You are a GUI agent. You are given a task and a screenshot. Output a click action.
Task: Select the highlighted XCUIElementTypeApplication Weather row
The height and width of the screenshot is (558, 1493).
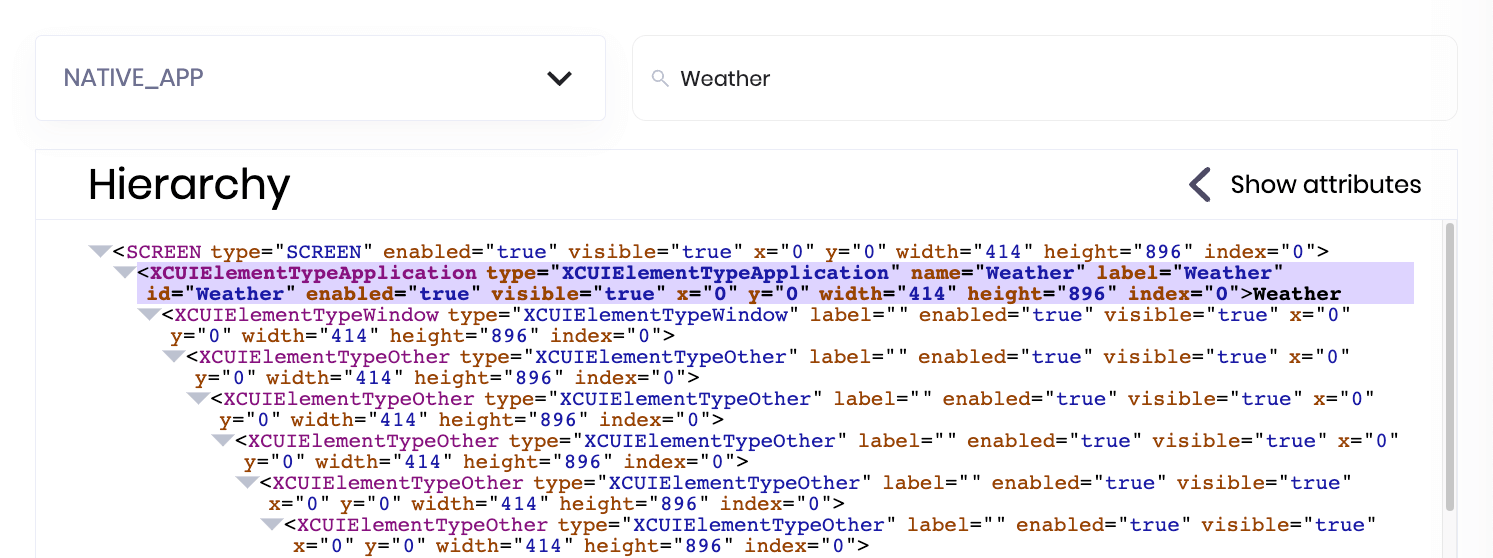click(x=775, y=283)
